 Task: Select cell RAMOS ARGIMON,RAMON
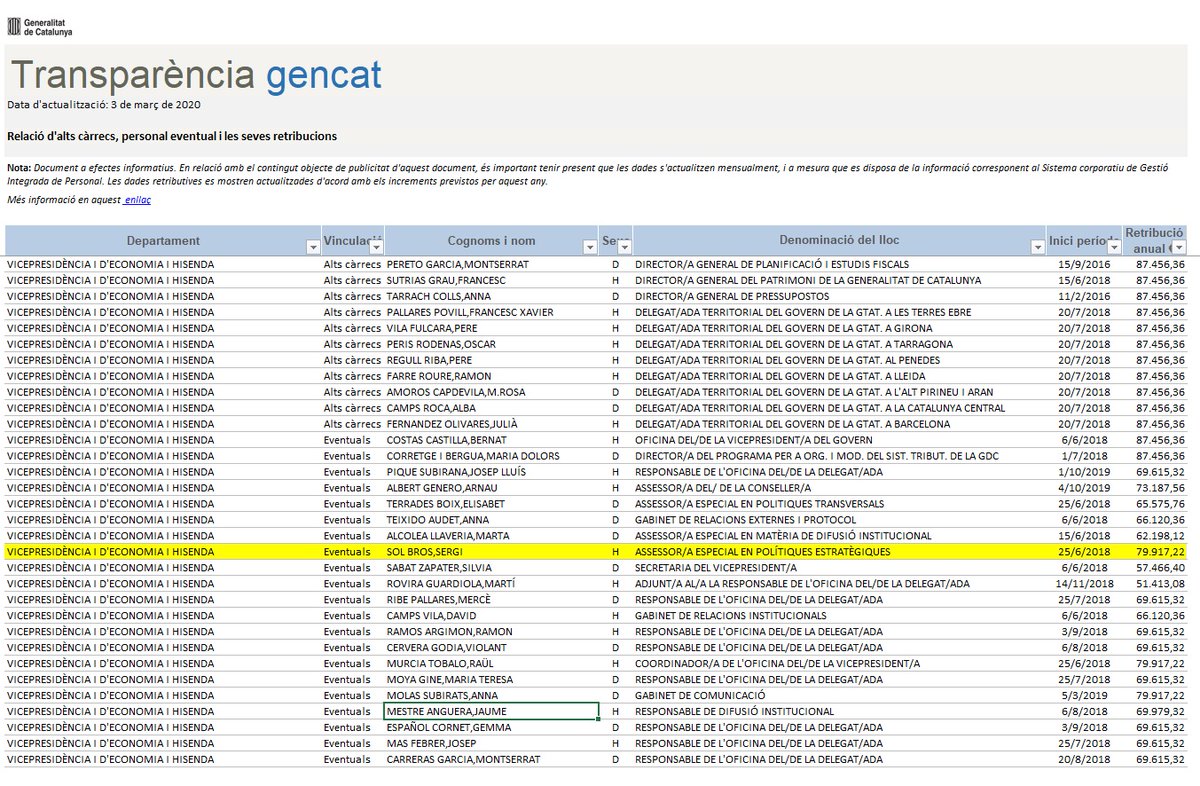(492, 631)
